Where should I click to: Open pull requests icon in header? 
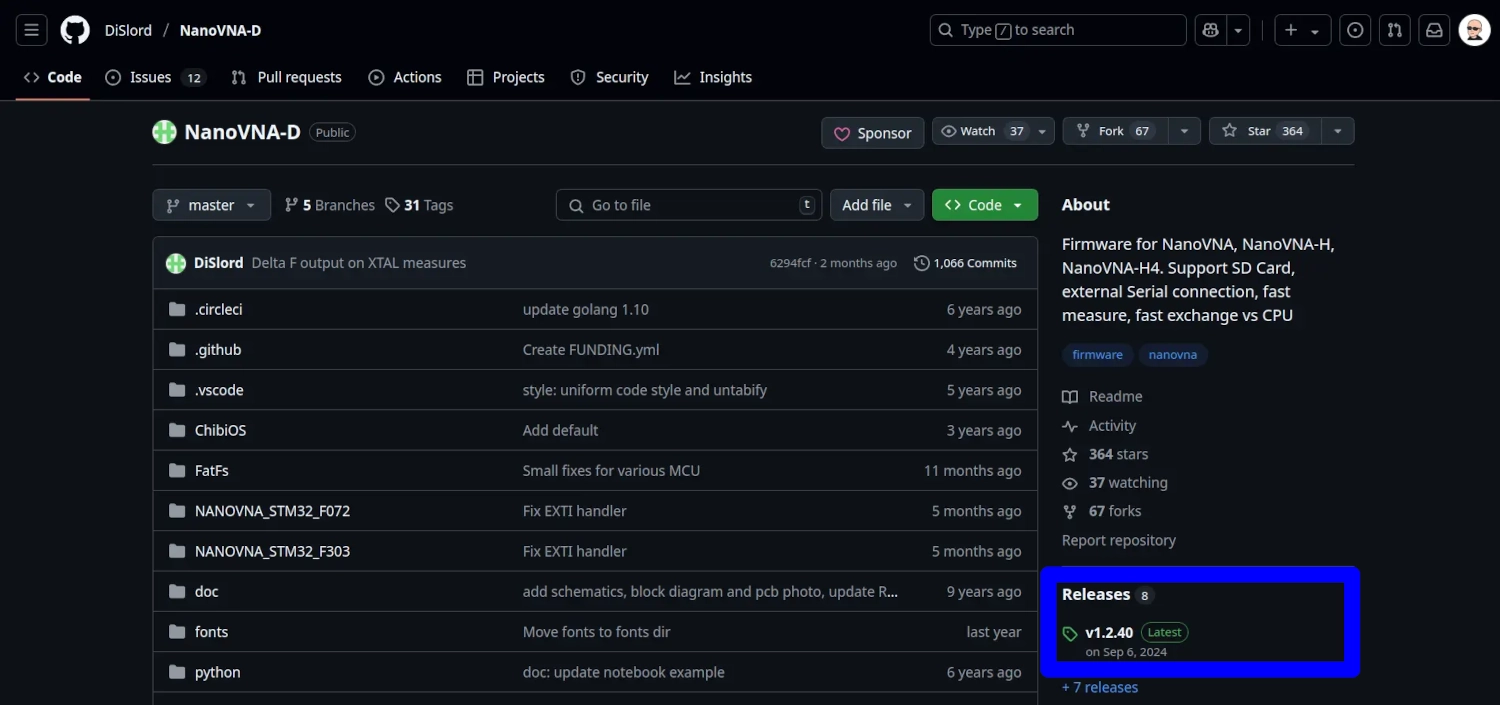pyautogui.click(x=1395, y=30)
